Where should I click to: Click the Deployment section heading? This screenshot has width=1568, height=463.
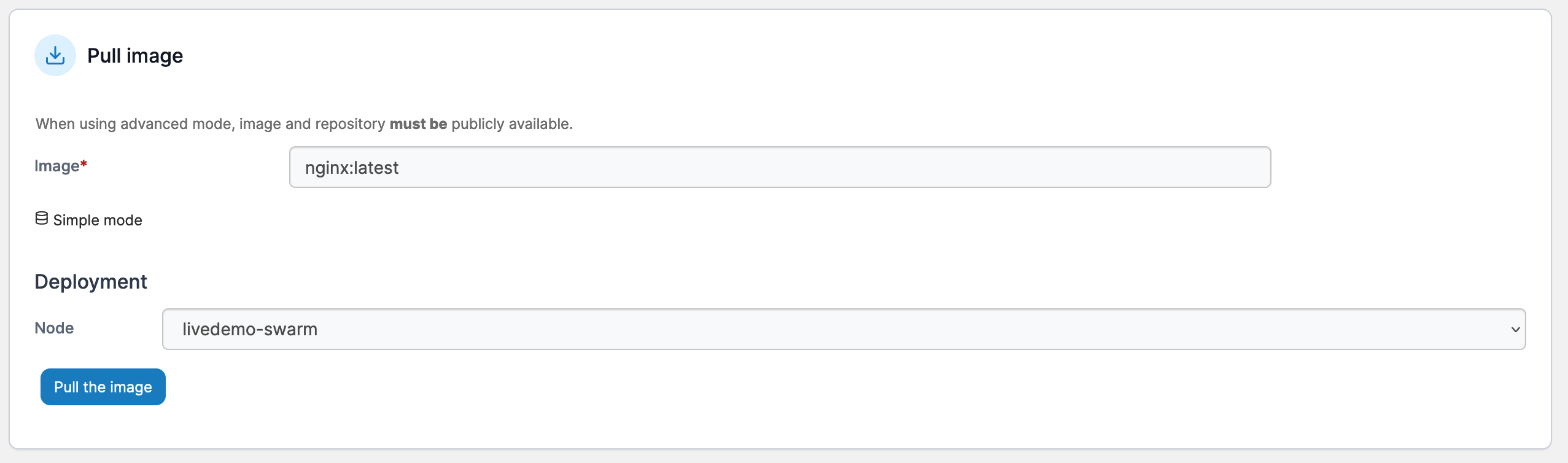[x=91, y=281]
